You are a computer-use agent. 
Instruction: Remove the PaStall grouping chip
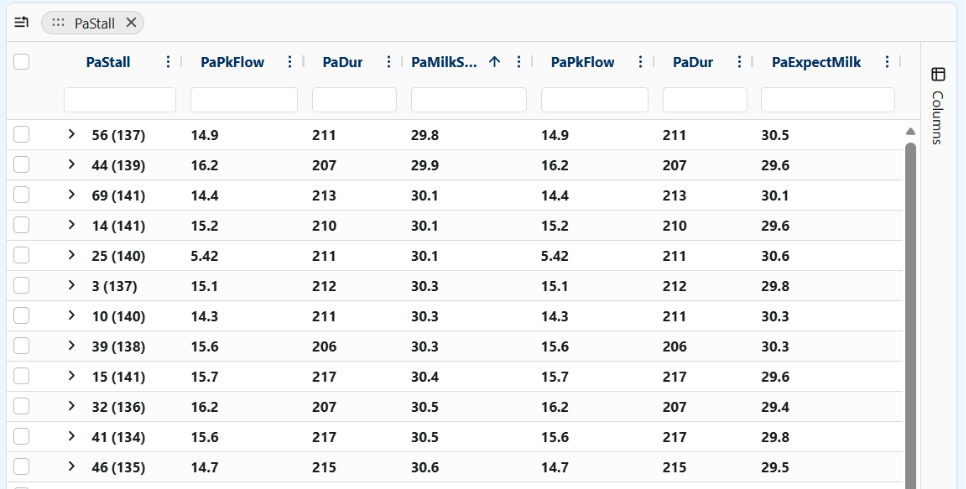(x=131, y=22)
